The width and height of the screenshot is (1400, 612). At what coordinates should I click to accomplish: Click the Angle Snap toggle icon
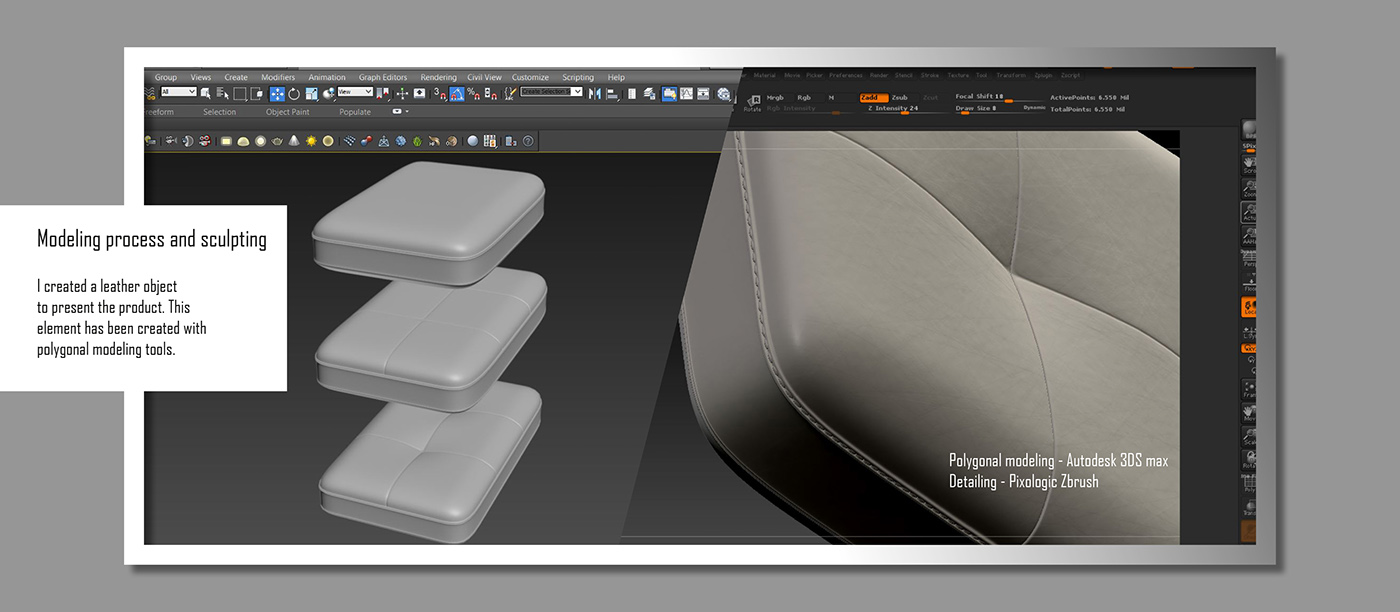tap(456, 94)
